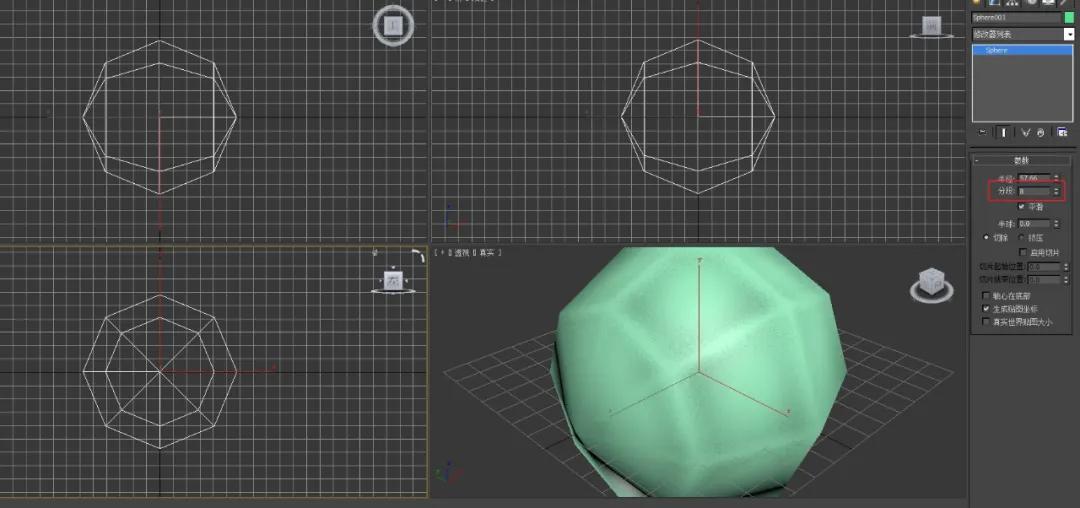The image size is (1080, 508).
Task: Click the radius (半径) value field
Action: coord(1034,178)
